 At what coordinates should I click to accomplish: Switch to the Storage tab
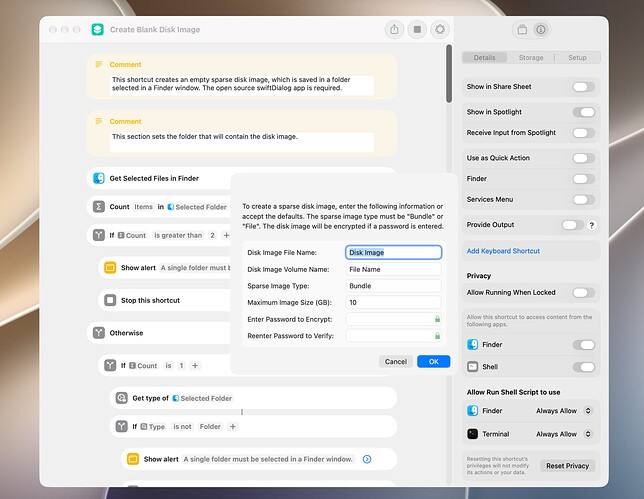[531, 57]
